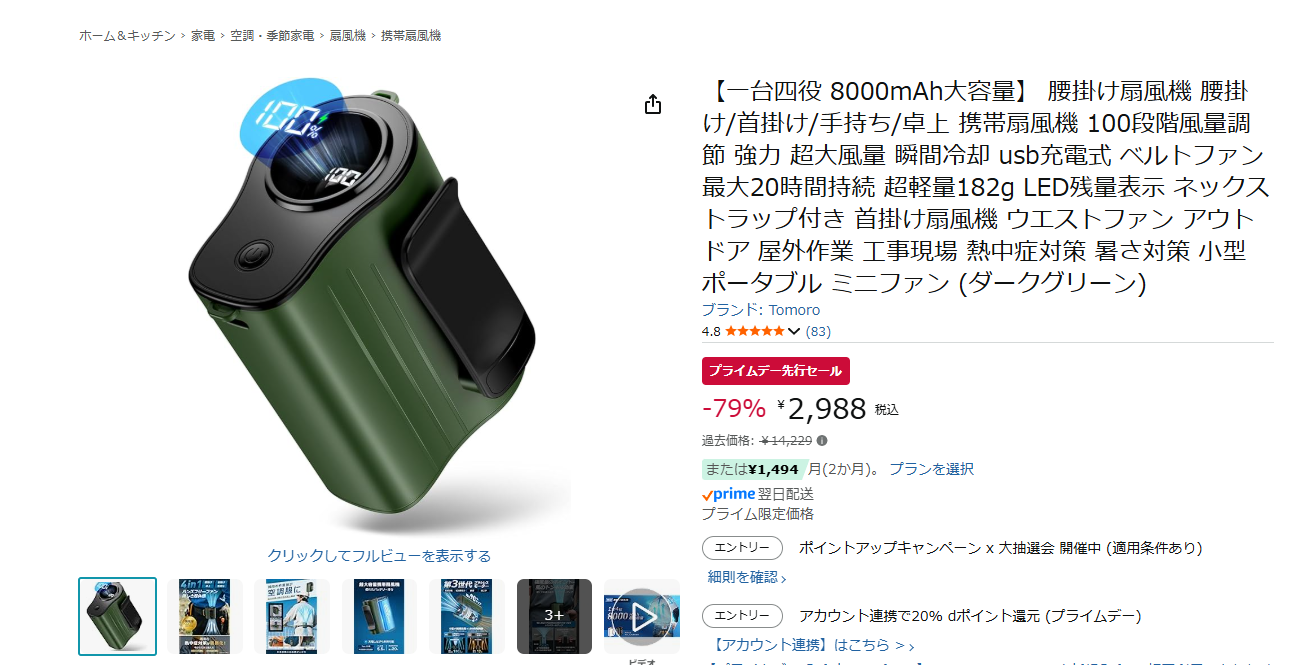1293x665 pixels.
Task: Visit the Tomoro brand link
Action: pyautogui.click(x=761, y=310)
